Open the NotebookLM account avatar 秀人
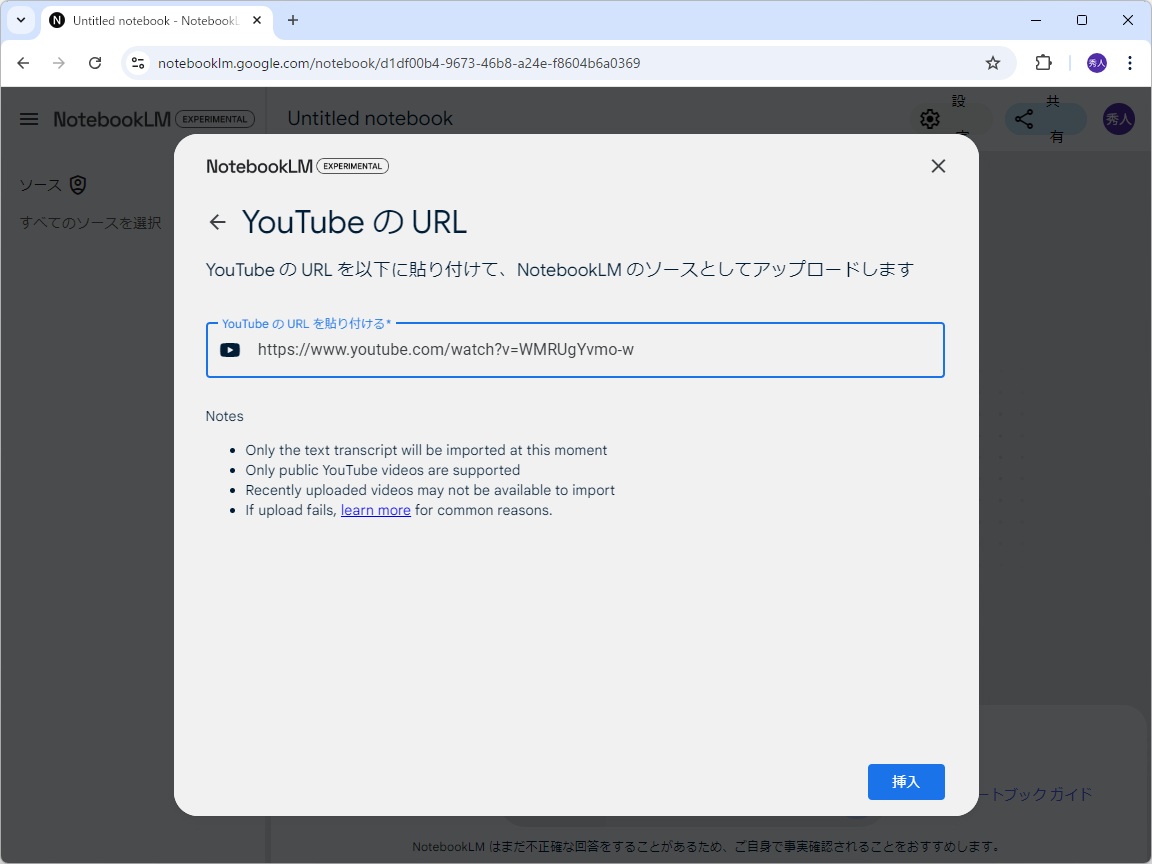The image size is (1152, 864). [1118, 119]
